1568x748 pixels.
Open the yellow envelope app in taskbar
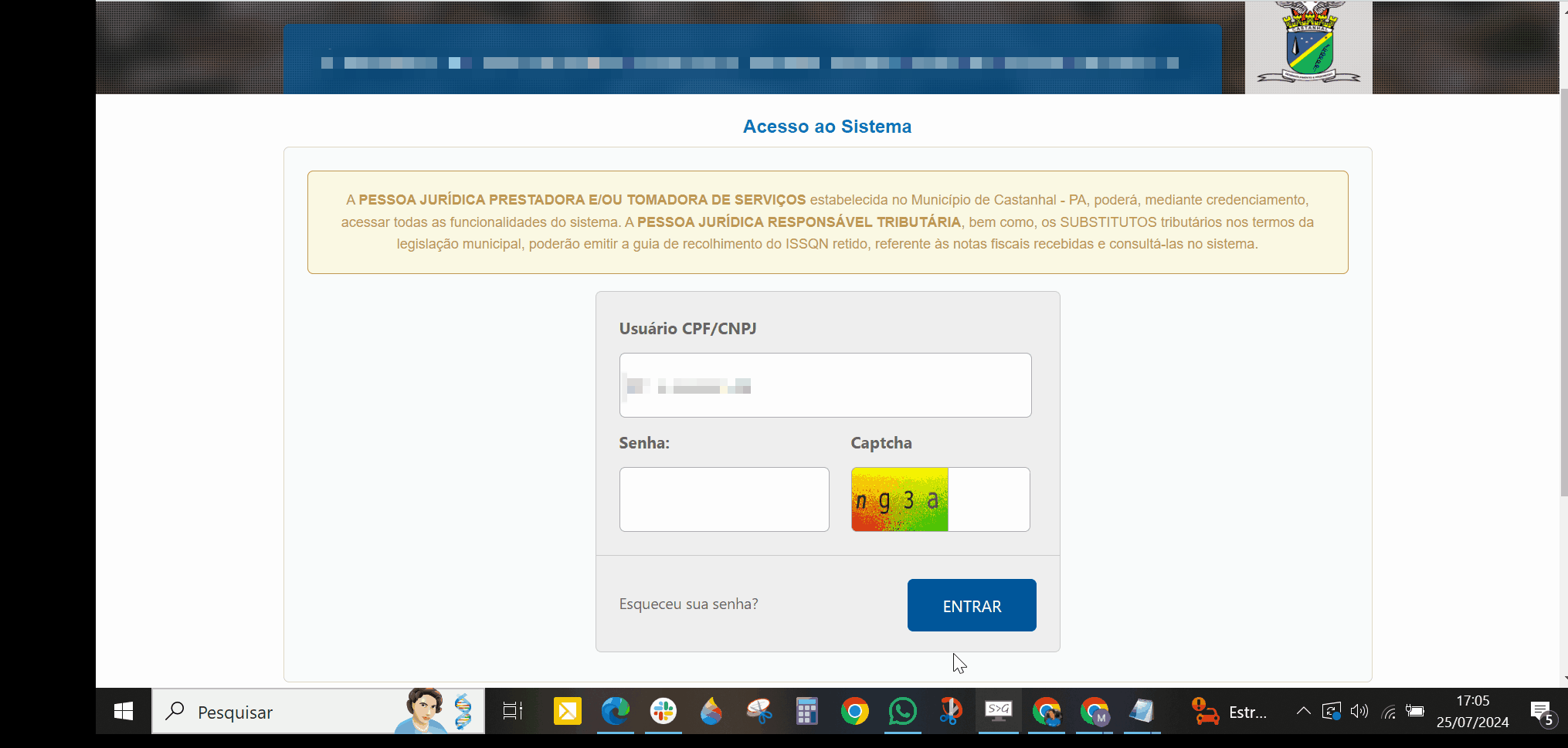pyautogui.click(x=568, y=711)
